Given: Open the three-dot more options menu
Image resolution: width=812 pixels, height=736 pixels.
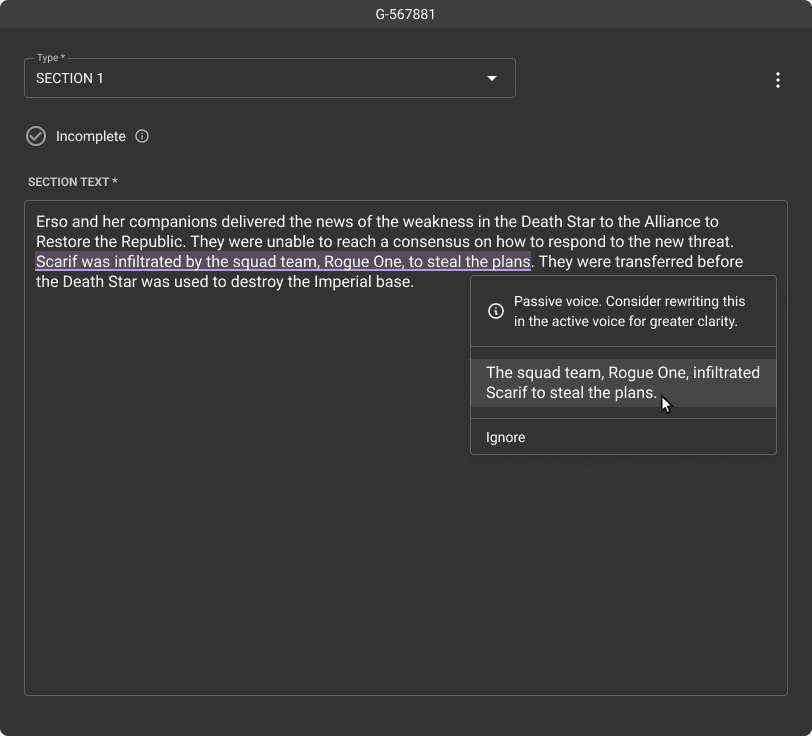Looking at the screenshot, I should point(777,80).
